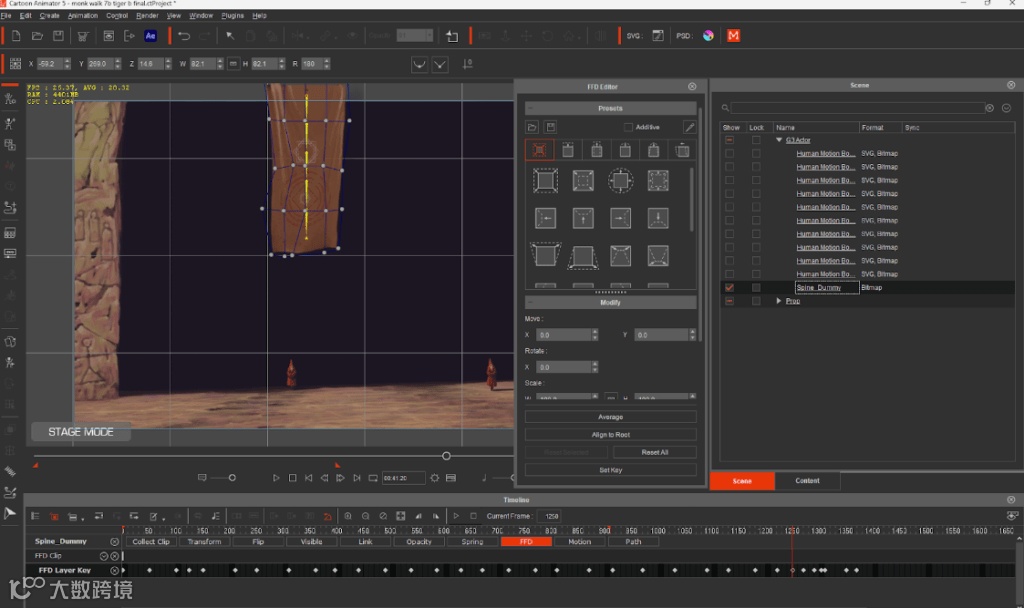
Task: Toggle Lock checkbox for G3 Actor
Action: [756, 141]
